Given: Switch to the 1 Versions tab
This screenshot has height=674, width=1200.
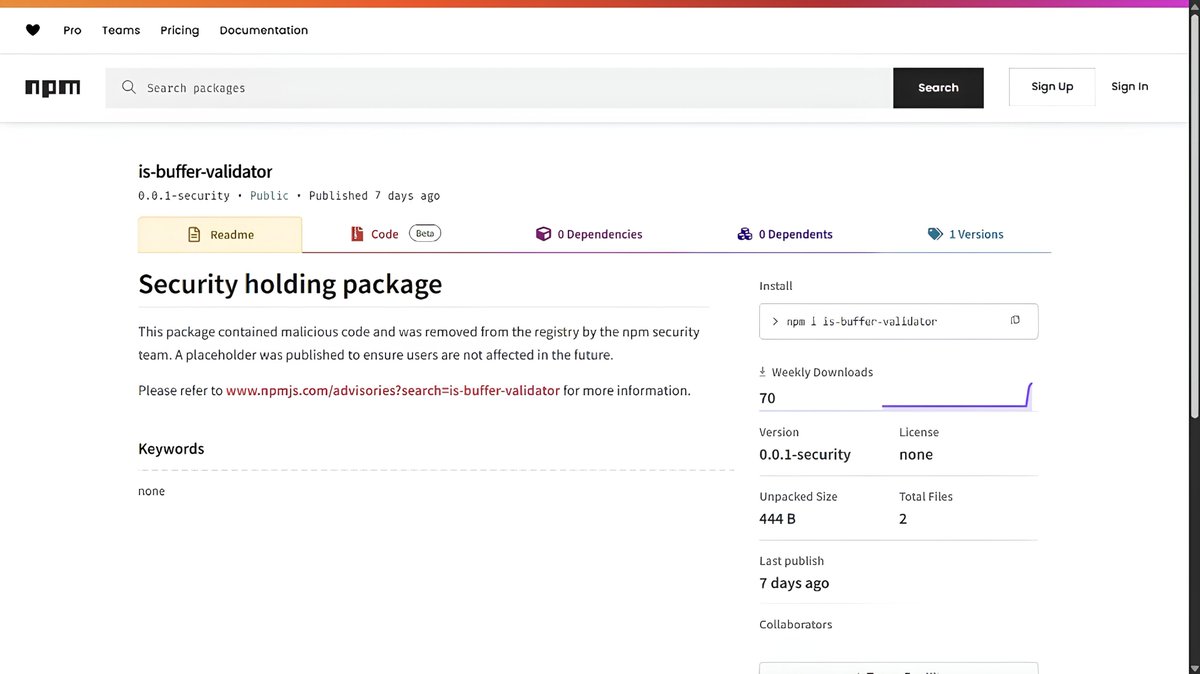Looking at the screenshot, I should point(966,234).
